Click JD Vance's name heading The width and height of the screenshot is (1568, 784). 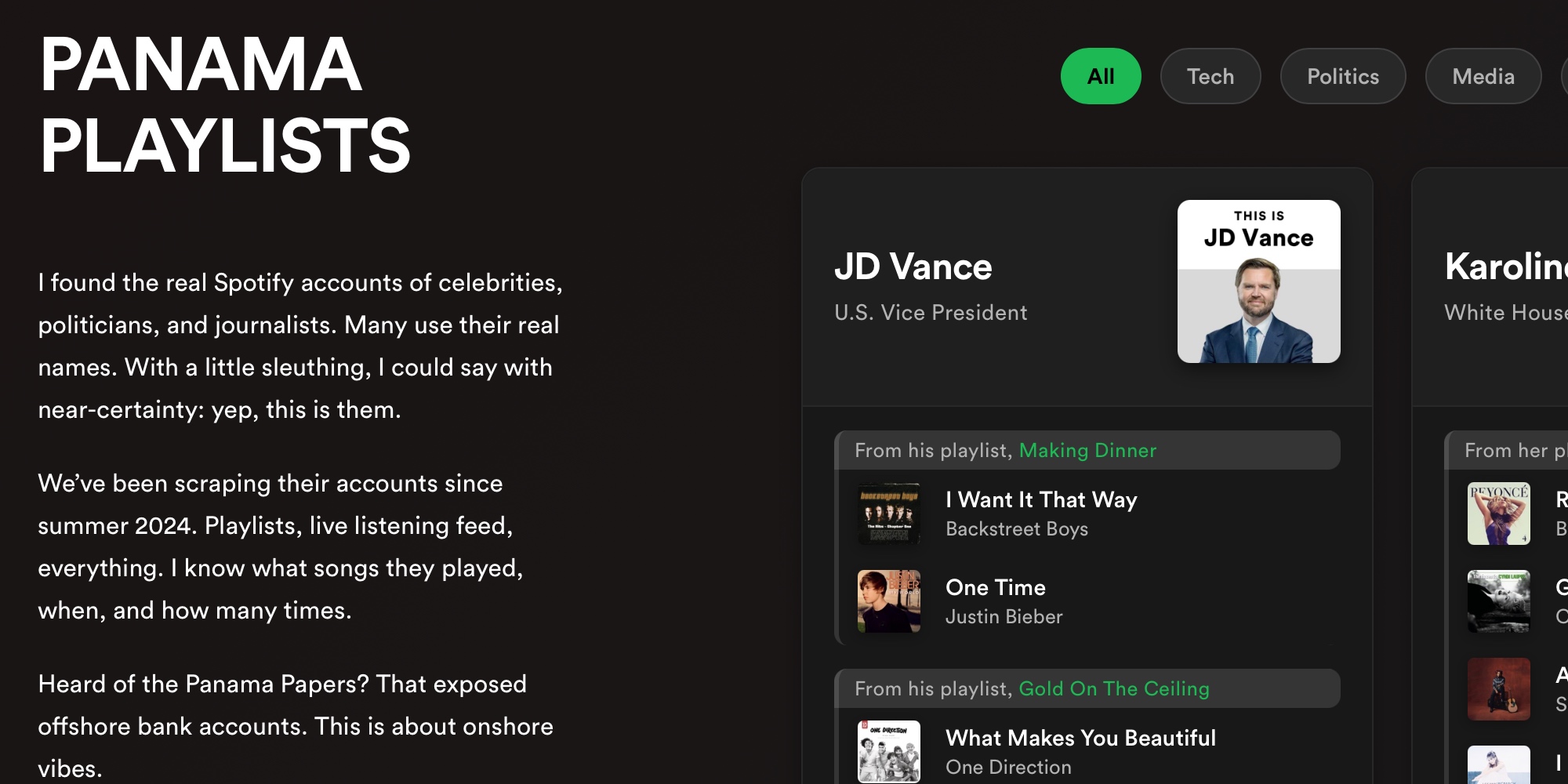913,267
